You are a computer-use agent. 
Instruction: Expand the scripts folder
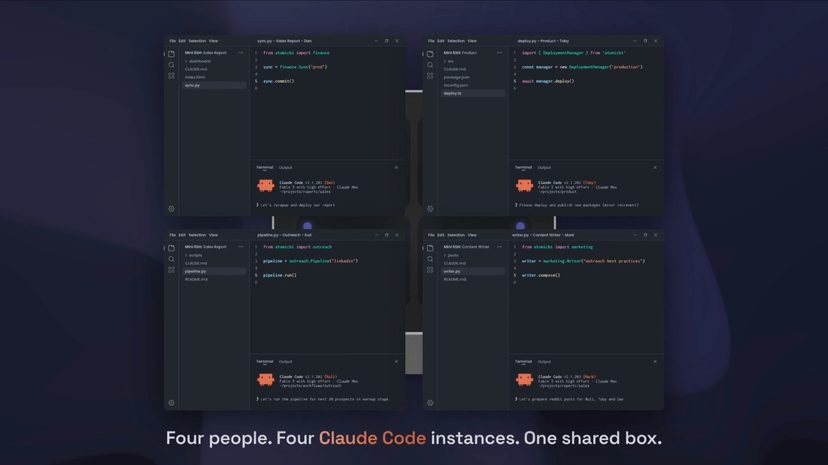point(194,255)
